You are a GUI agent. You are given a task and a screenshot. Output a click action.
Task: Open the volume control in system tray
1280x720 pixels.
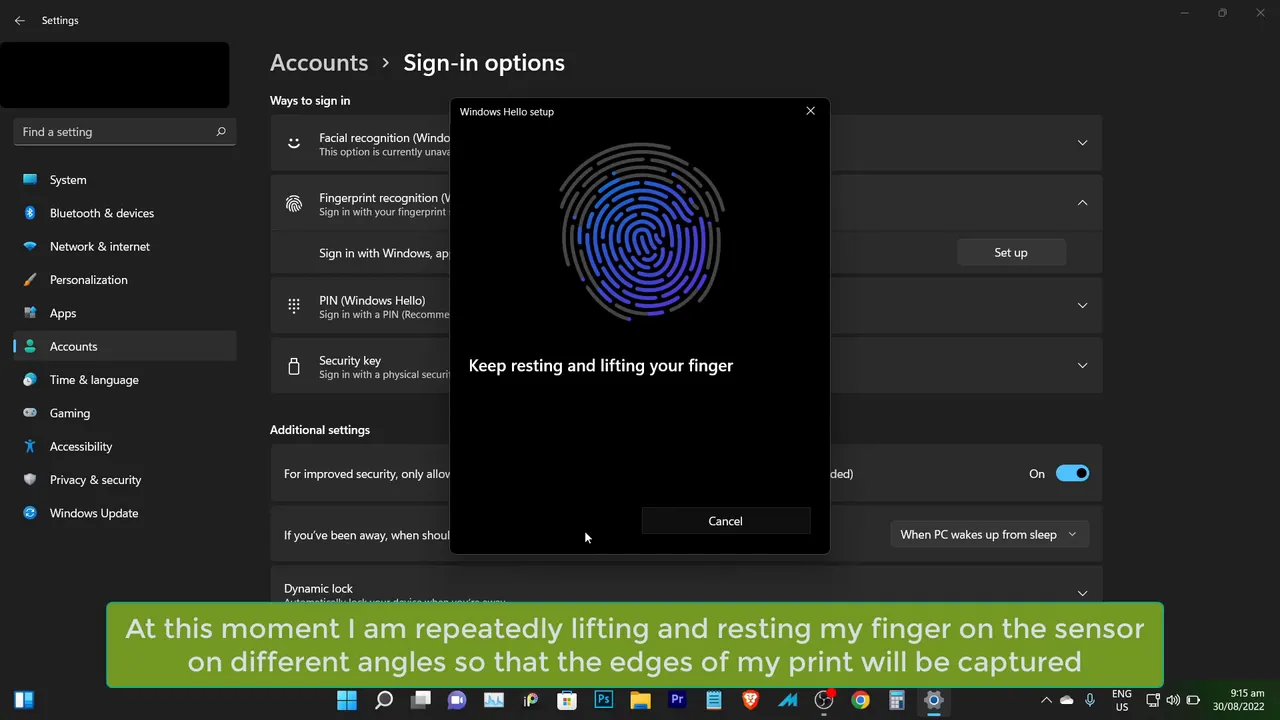pos(1173,700)
